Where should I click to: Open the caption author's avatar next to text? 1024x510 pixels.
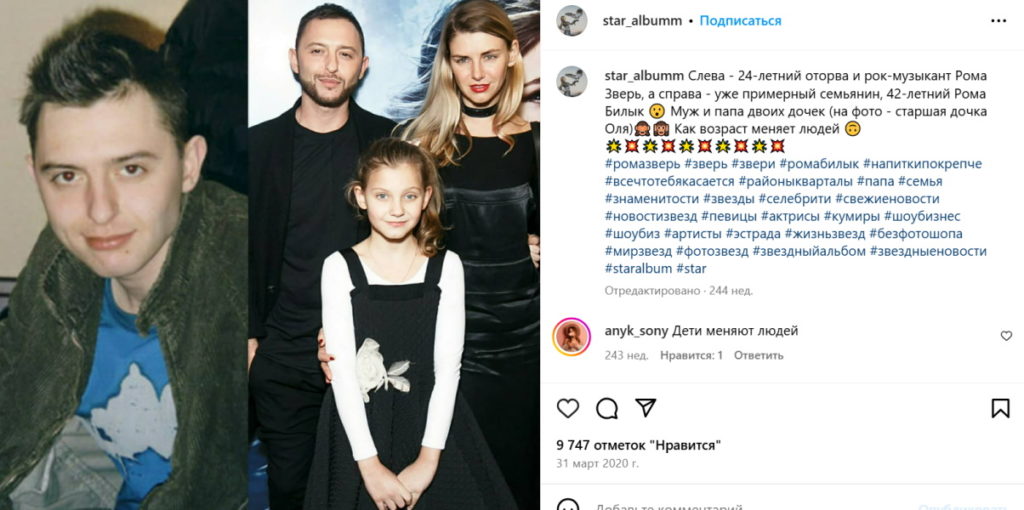[x=571, y=81]
